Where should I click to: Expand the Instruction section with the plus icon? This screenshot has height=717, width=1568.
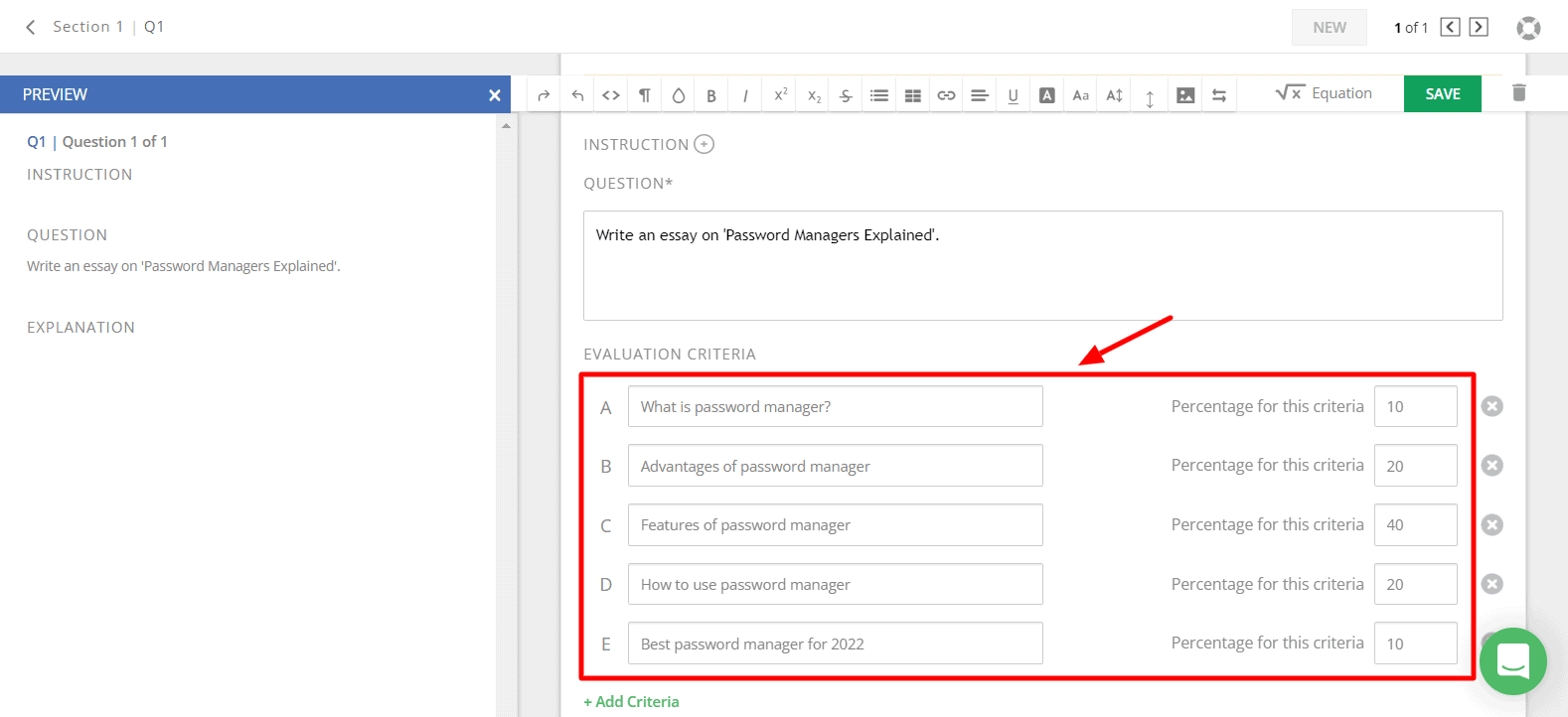pyautogui.click(x=704, y=144)
